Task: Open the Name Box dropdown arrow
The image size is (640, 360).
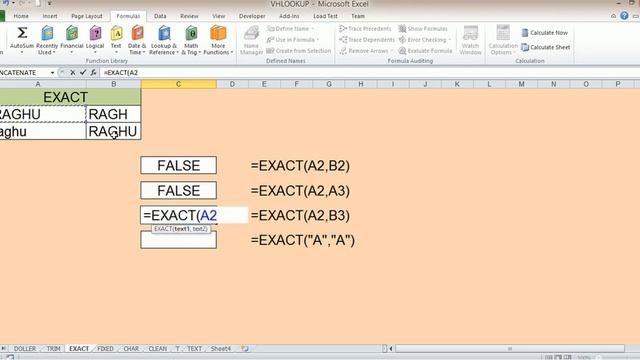Action: click(52, 73)
